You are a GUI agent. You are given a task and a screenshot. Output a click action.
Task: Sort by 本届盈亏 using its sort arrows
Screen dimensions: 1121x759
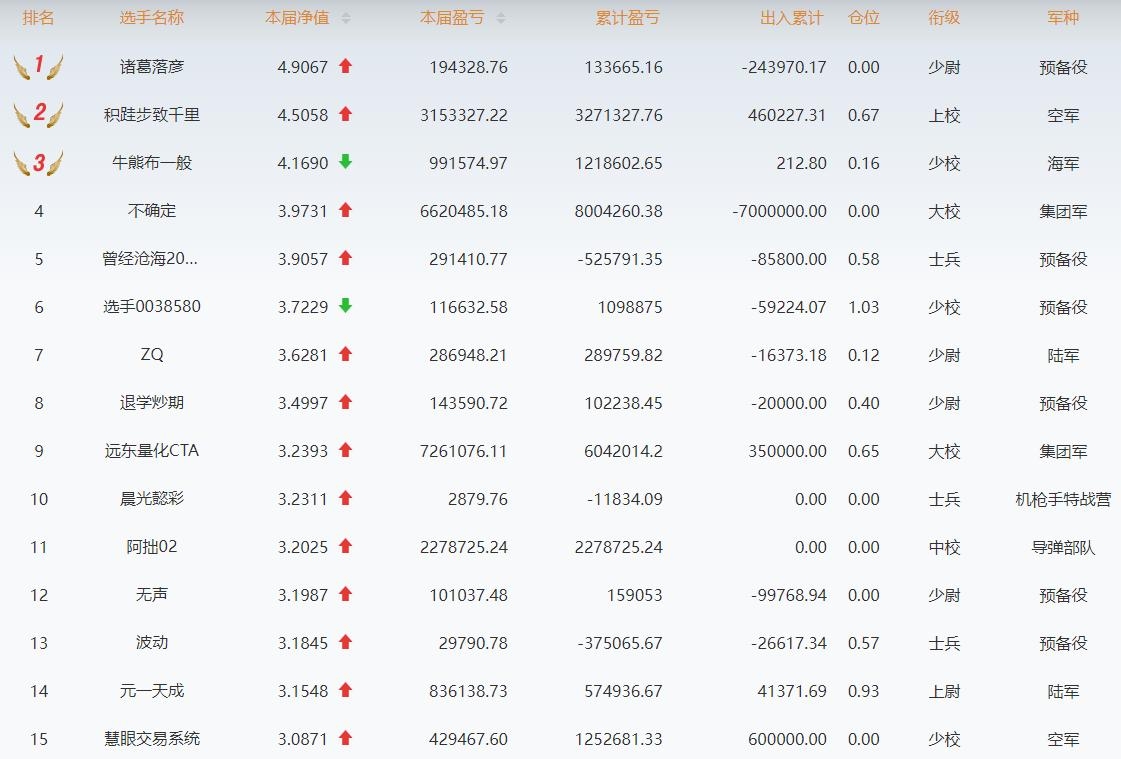(501, 18)
